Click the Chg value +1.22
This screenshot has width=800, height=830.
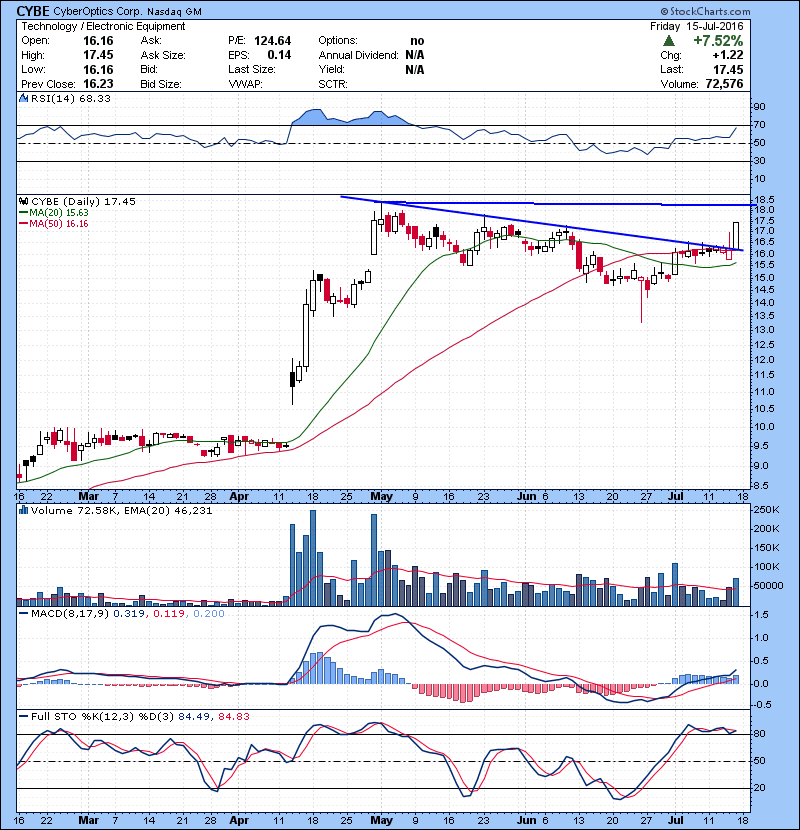tap(727, 55)
